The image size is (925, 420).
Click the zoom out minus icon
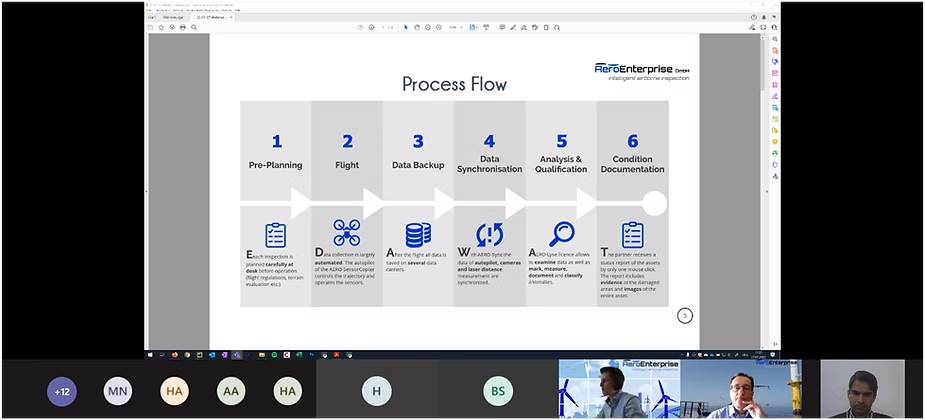[x=429, y=27]
